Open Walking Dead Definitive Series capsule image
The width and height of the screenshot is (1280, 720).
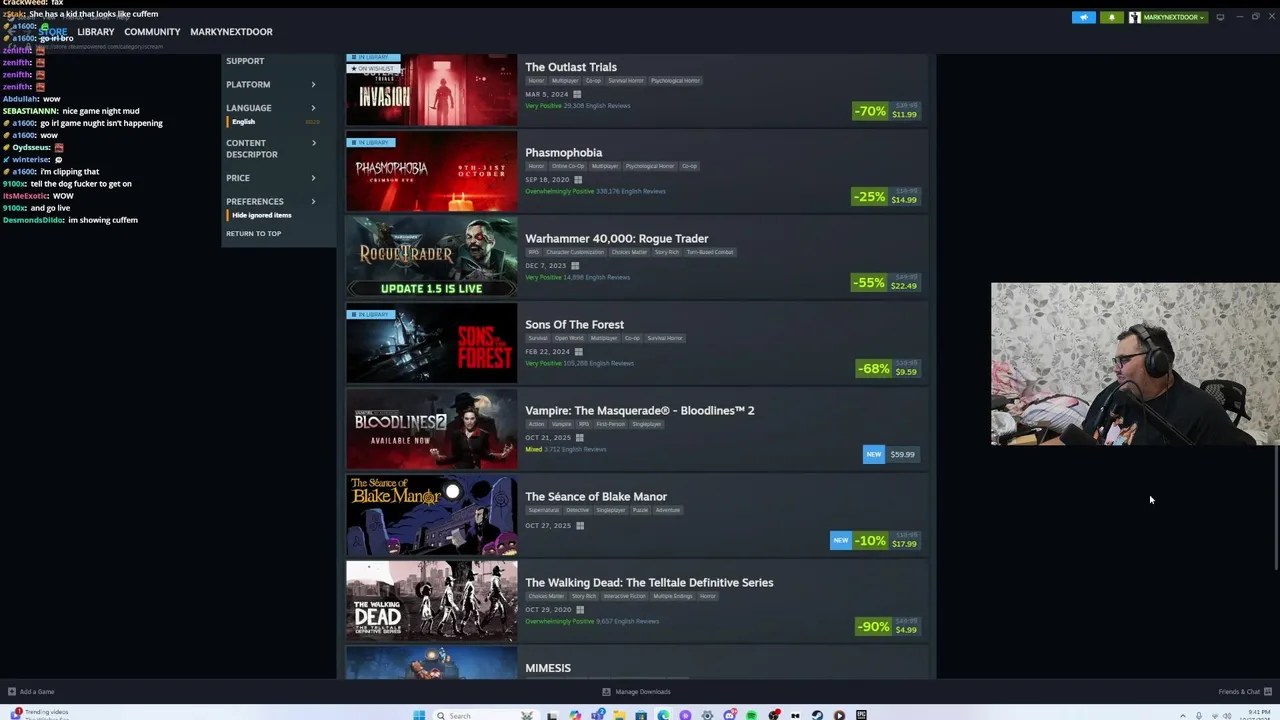click(432, 602)
